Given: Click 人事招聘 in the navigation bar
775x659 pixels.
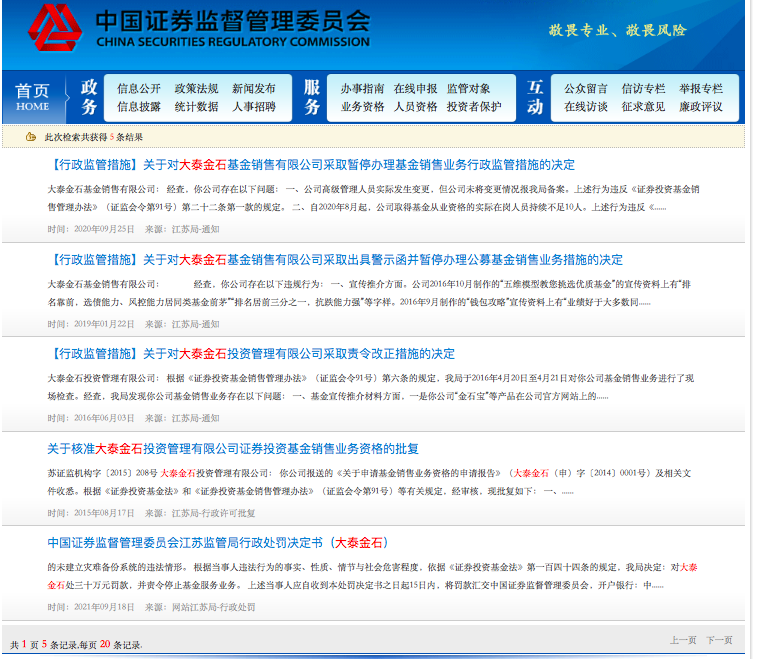Looking at the screenshot, I should 254,107.
